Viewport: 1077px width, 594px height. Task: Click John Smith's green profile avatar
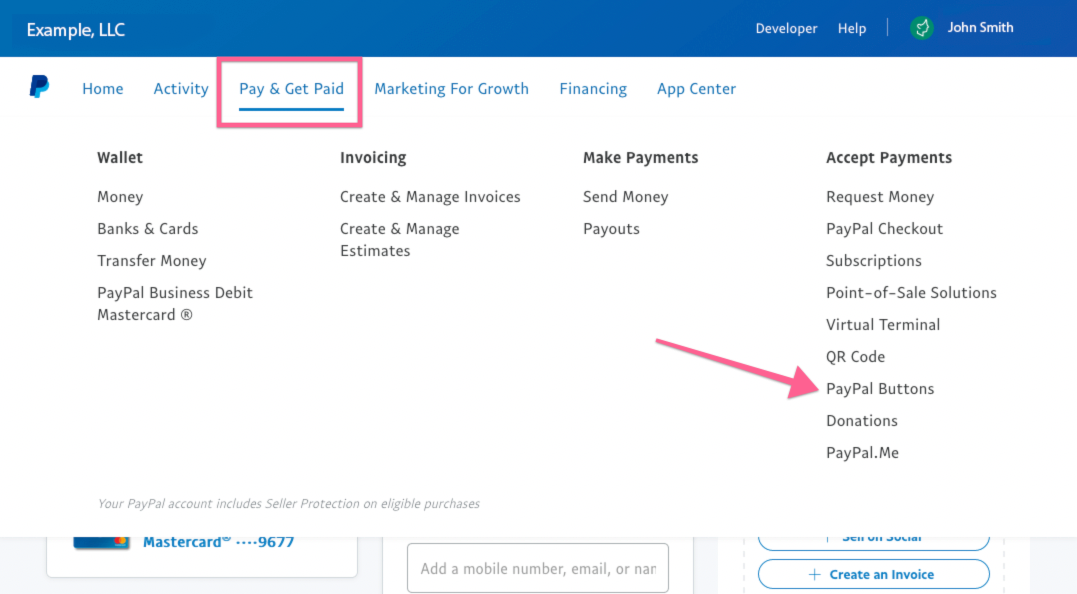[x=922, y=28]
